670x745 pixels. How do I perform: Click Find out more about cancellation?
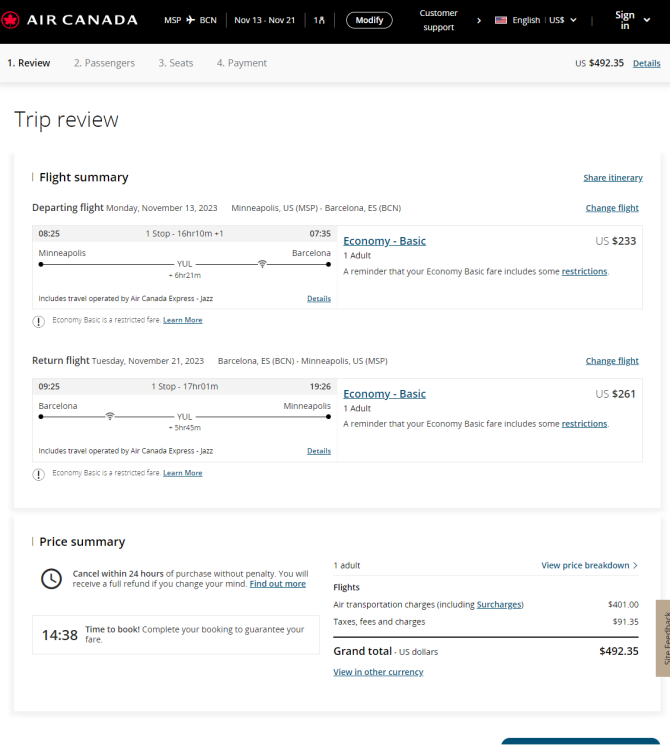pos(278,584)
